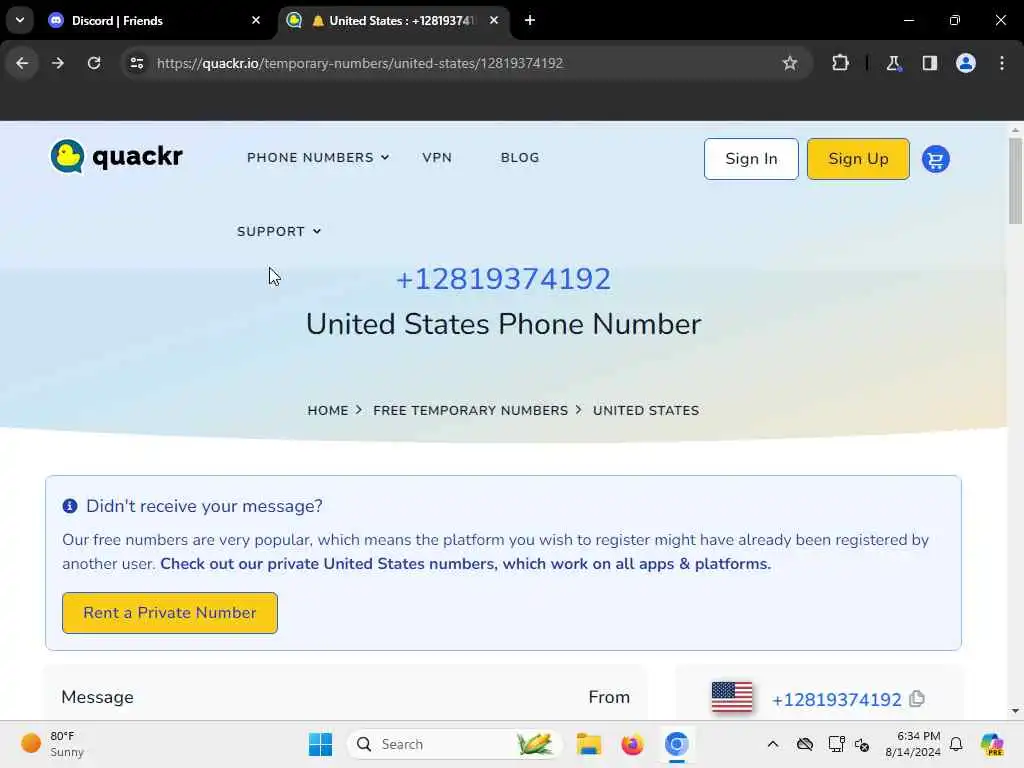Expand SUPPORT menu

[279, 231]
